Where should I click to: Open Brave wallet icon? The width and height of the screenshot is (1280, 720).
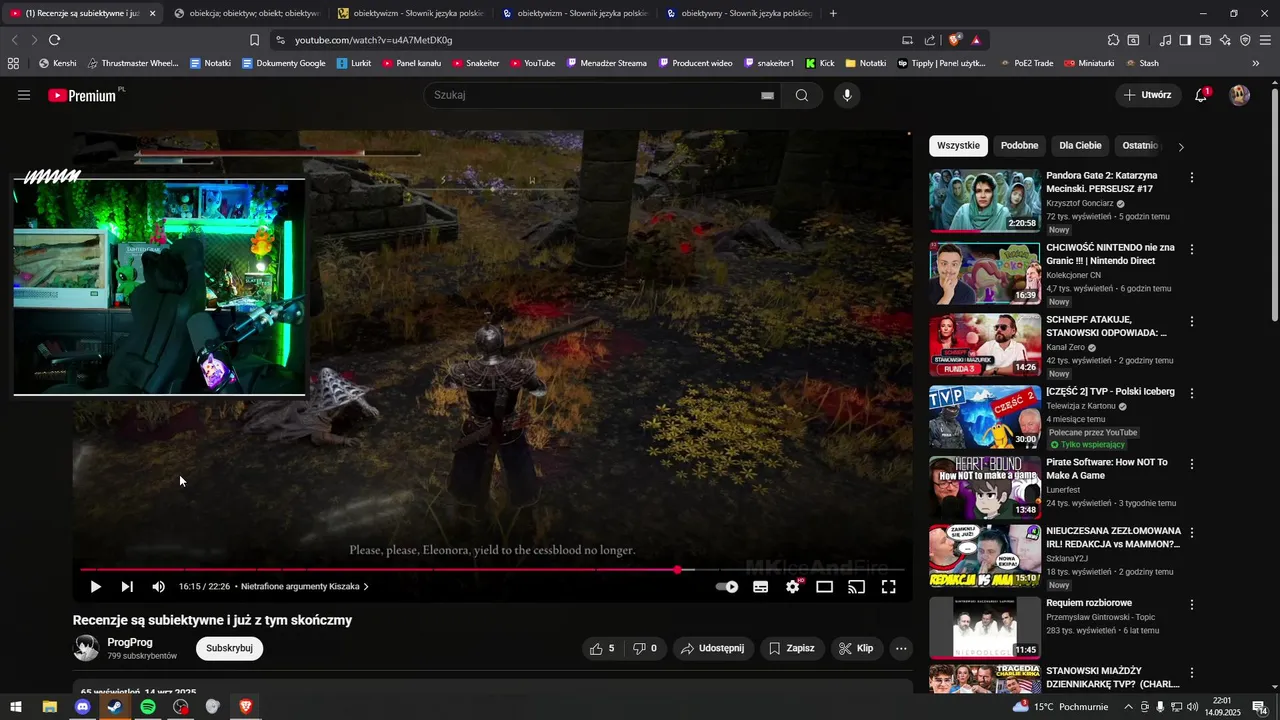pyautogui.click(x=1205, y=40)
